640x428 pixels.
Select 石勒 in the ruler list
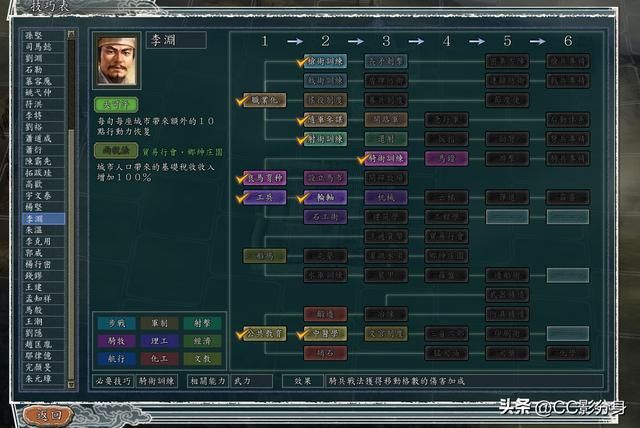(43, 69)
